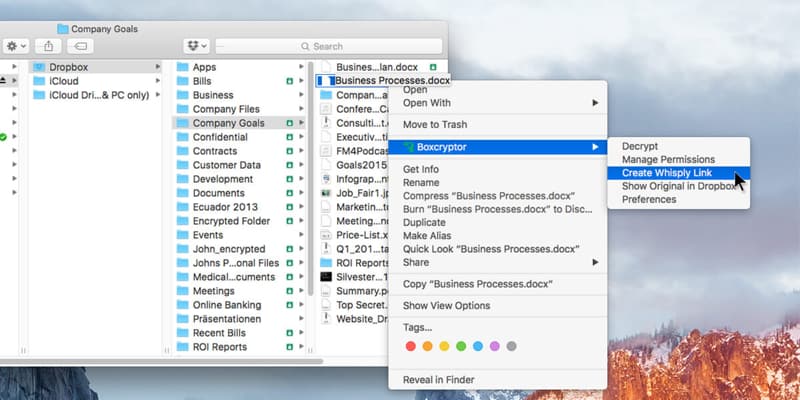Expand the Dropbox folder arrow
Viewport: 800px width, 400px height.
[158, 67]
